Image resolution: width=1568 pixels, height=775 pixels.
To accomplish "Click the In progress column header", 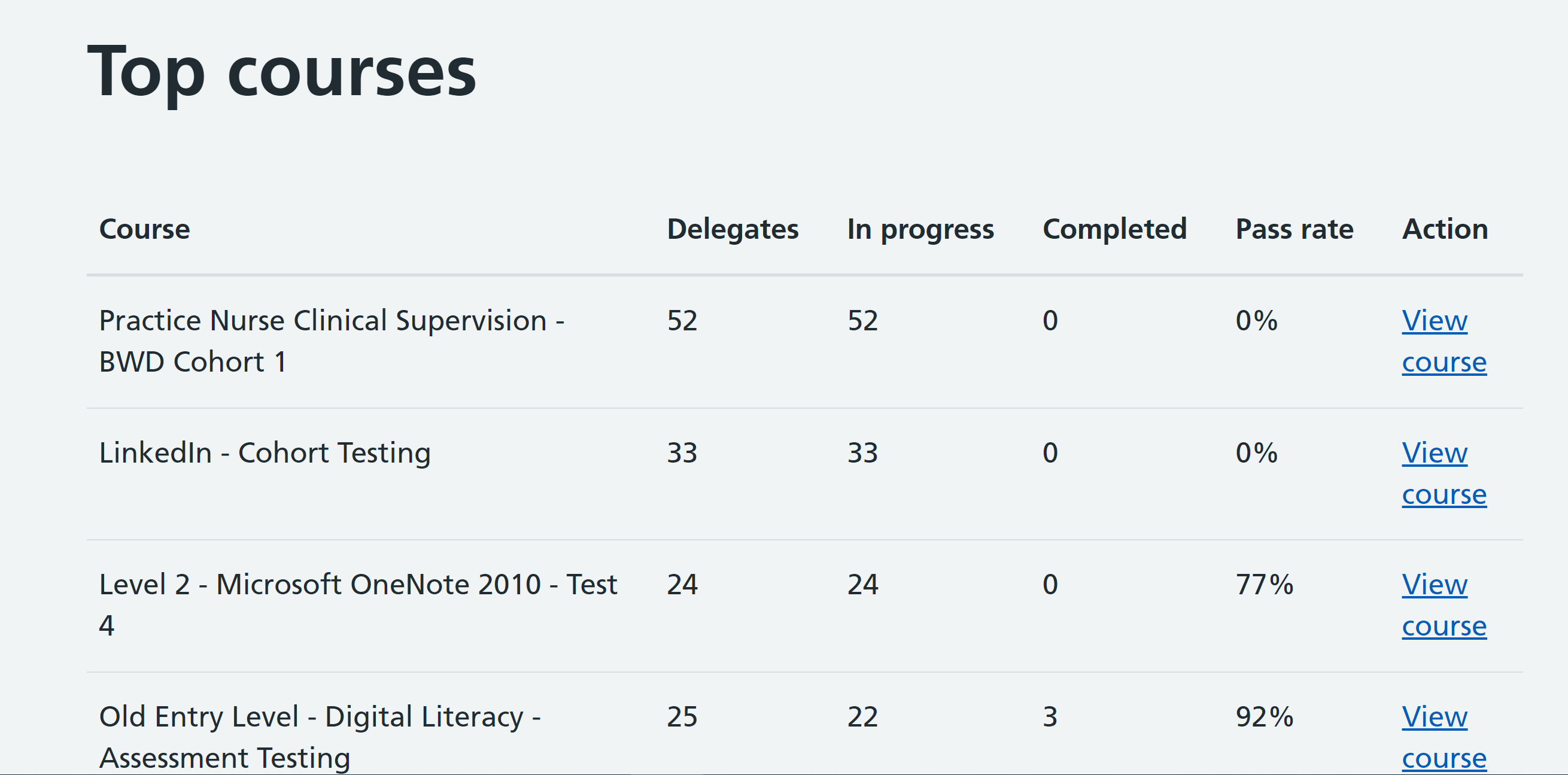I will click(920, 230).
